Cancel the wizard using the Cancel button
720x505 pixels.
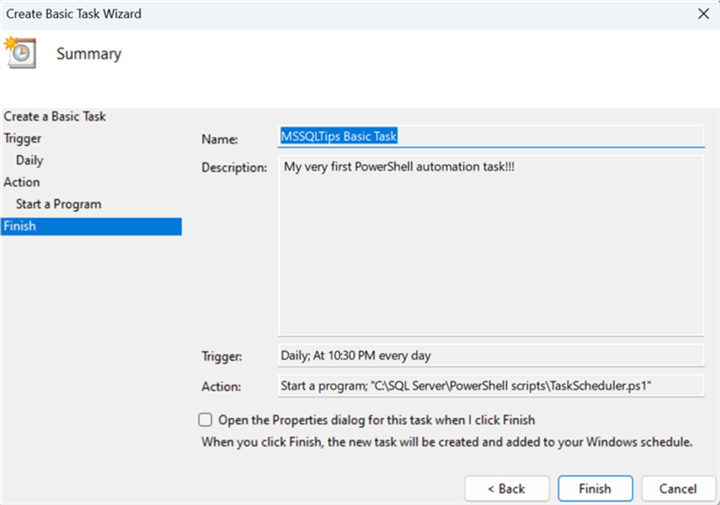pyautogui.click(x=677, y=489)
